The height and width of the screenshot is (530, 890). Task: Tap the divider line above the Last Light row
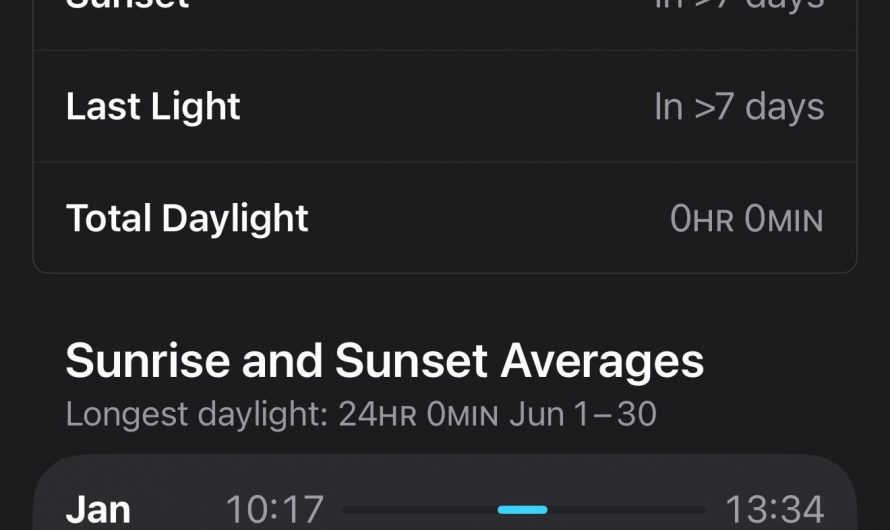(x=445, y=51)
